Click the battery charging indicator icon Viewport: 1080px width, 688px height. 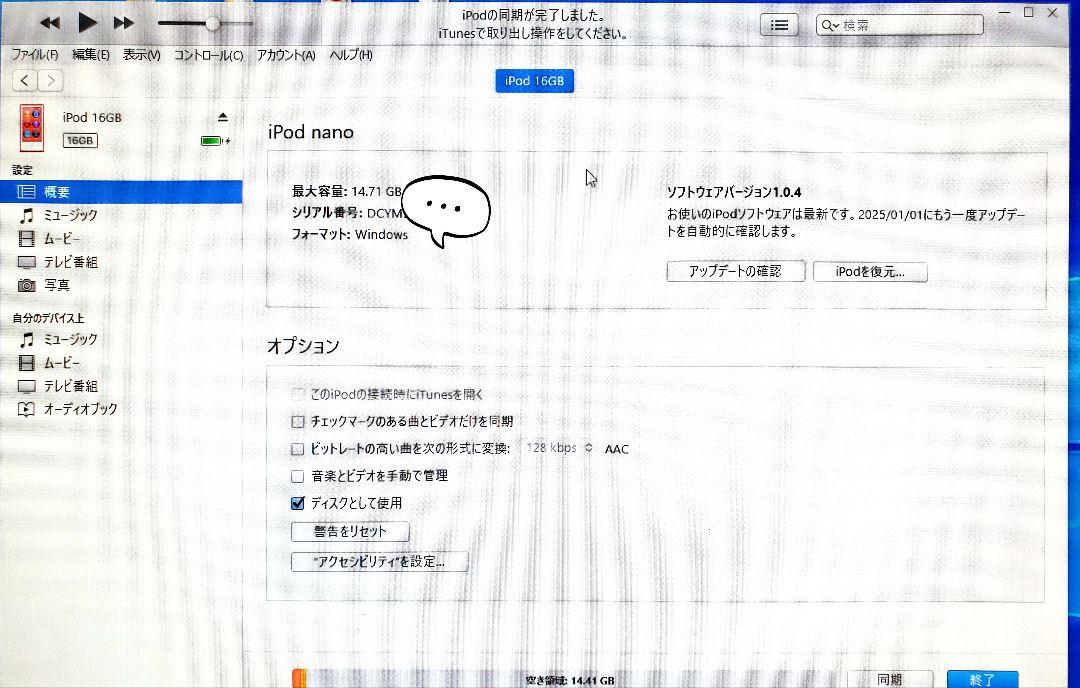[215, 141]
